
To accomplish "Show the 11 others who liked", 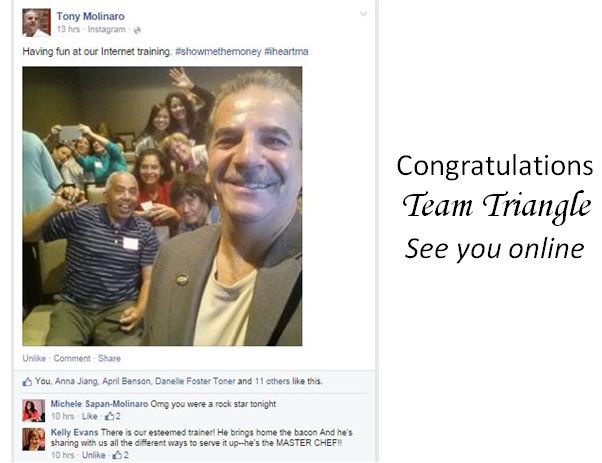I will [x=273, y=381].
